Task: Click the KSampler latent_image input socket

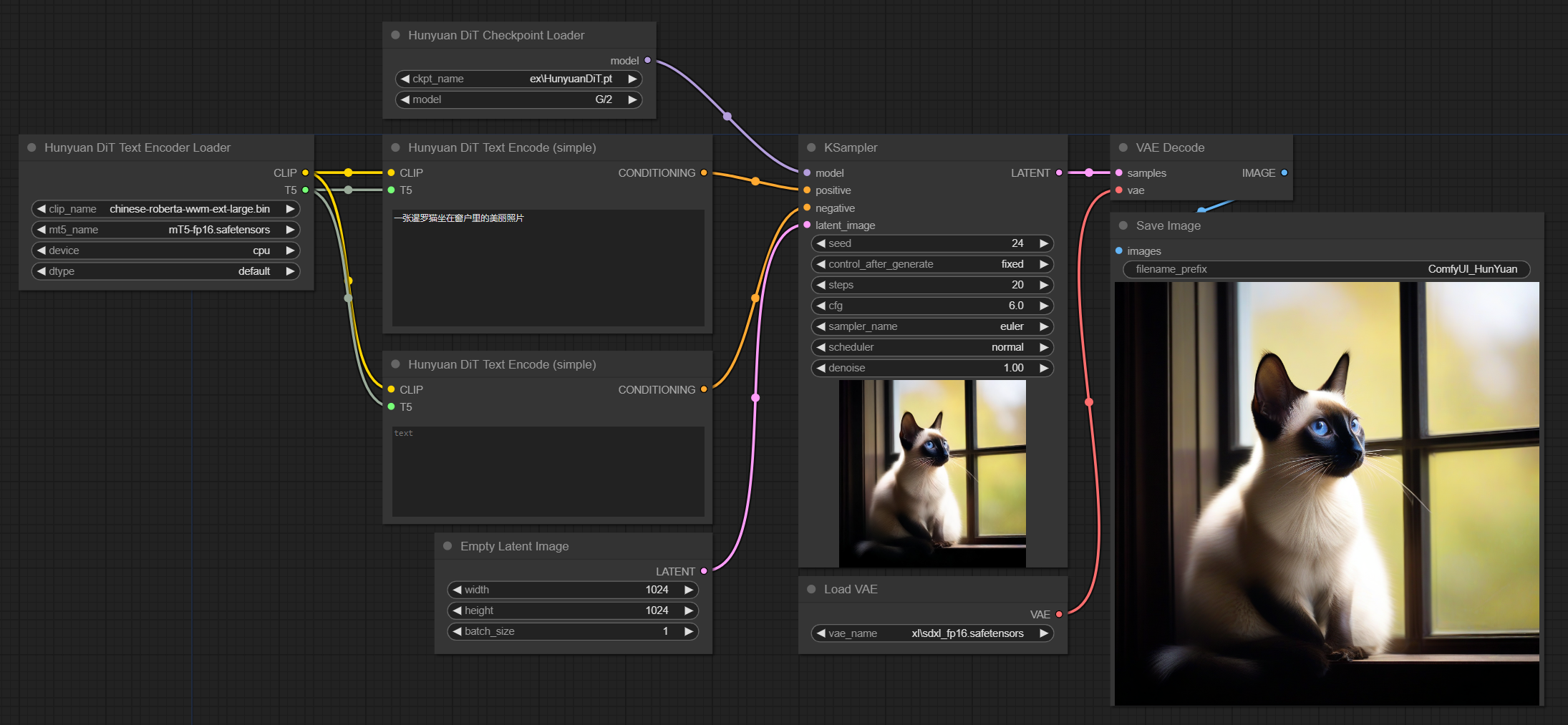Action: coord(807,225)
